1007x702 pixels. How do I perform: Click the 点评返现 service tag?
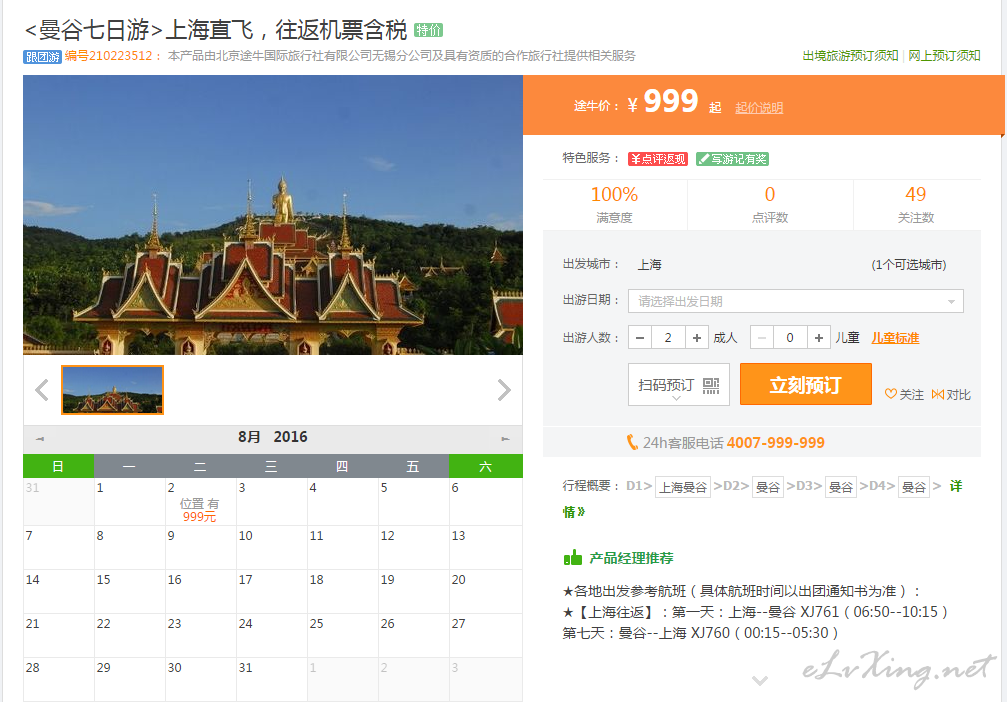pyautogui.click(x=658, y=159)
